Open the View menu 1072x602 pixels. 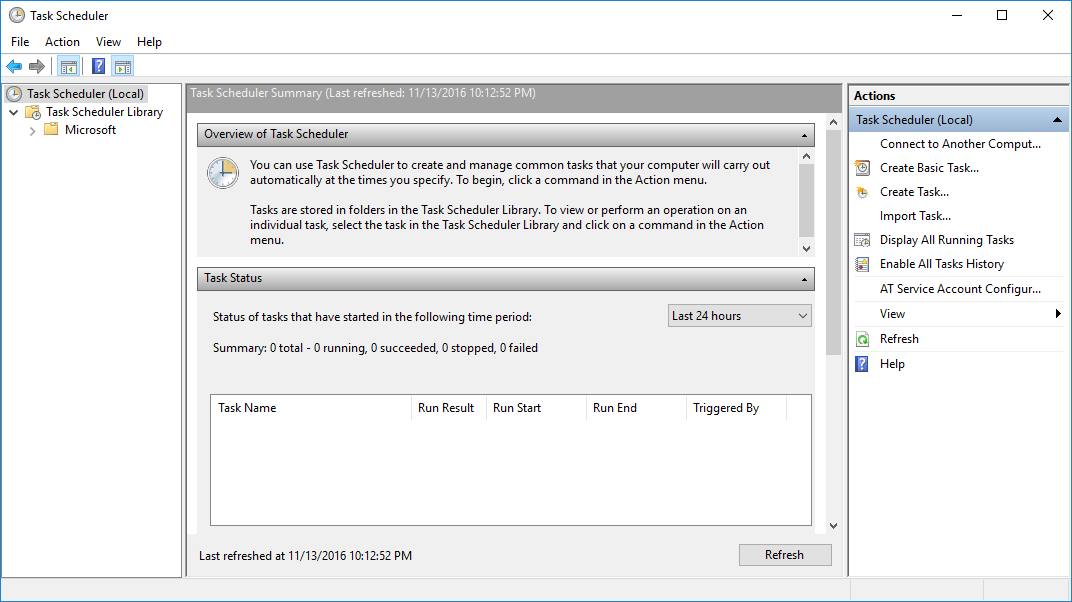[108, 42]
